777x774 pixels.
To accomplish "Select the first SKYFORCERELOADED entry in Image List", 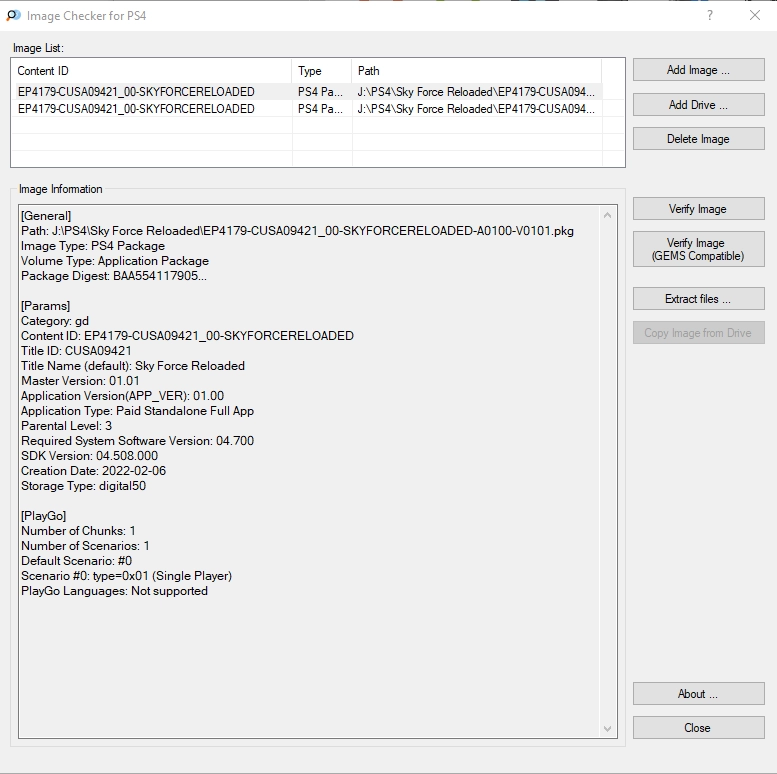I will pyautogui.click(x=136, y=92).
